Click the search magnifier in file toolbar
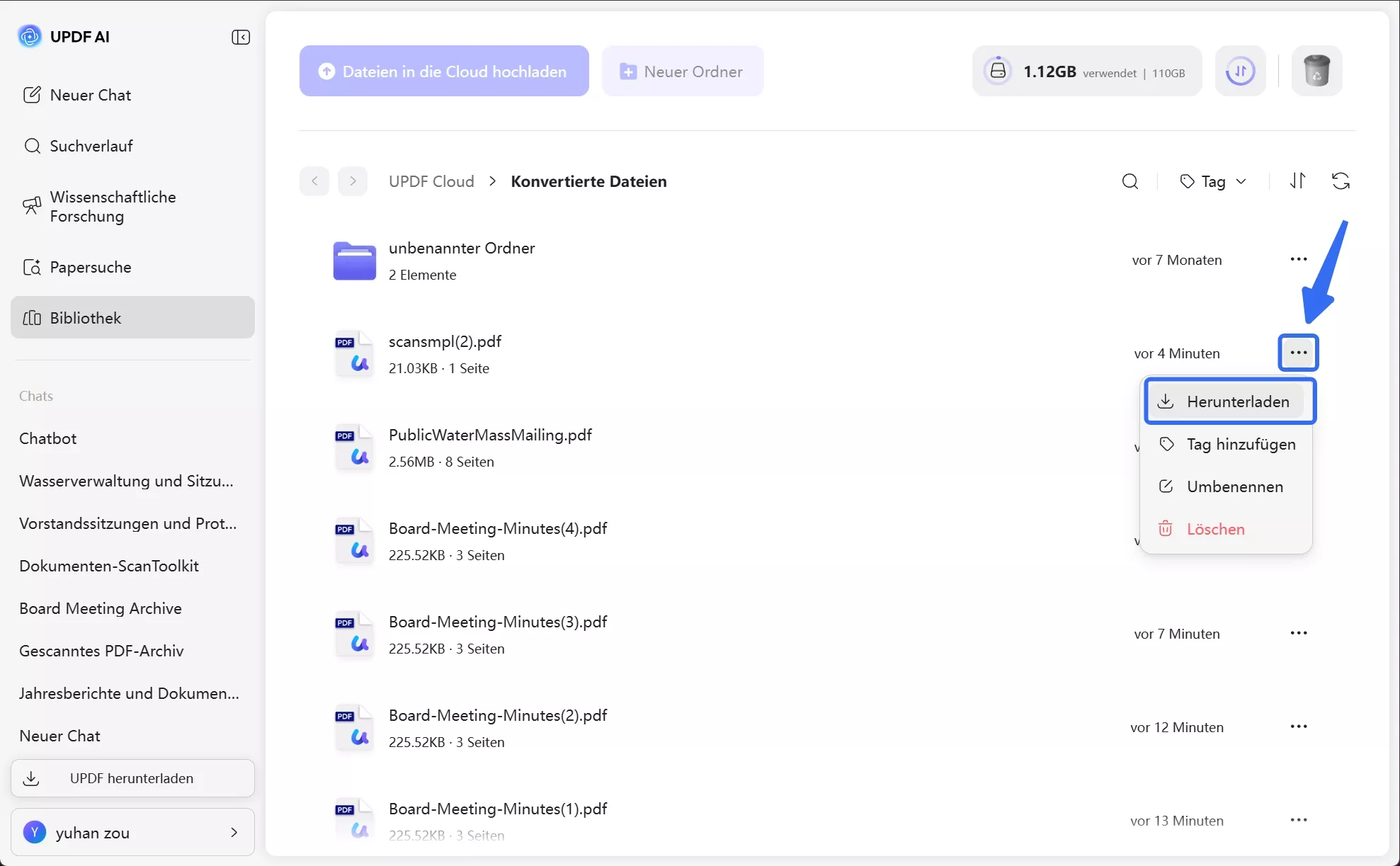The height and width of the screenshot is (866, 1400). [x=1130, y=181]
